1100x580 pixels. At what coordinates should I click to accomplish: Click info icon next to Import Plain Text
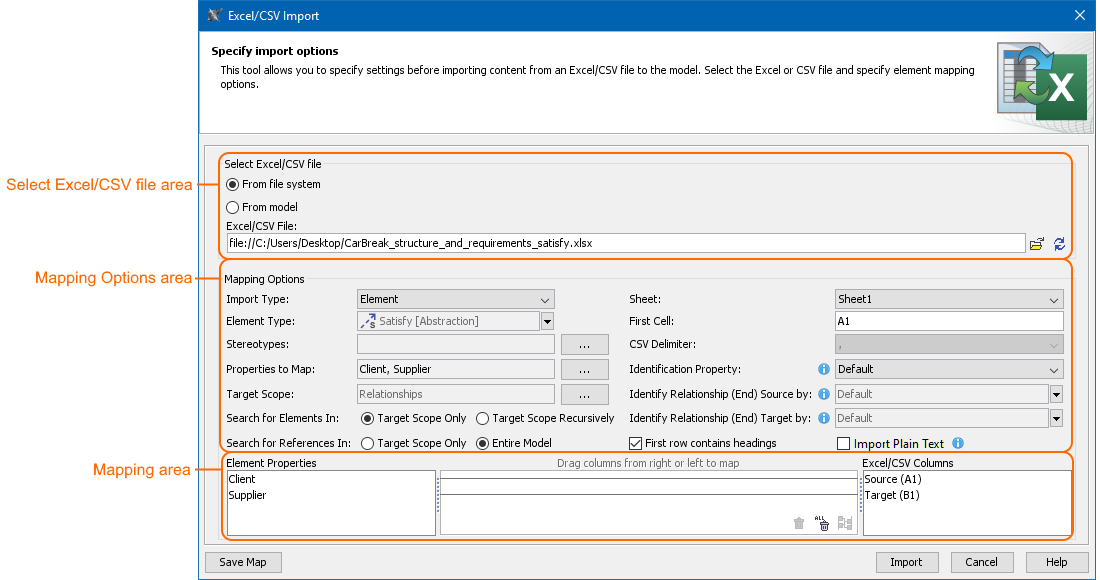point(958,443)
